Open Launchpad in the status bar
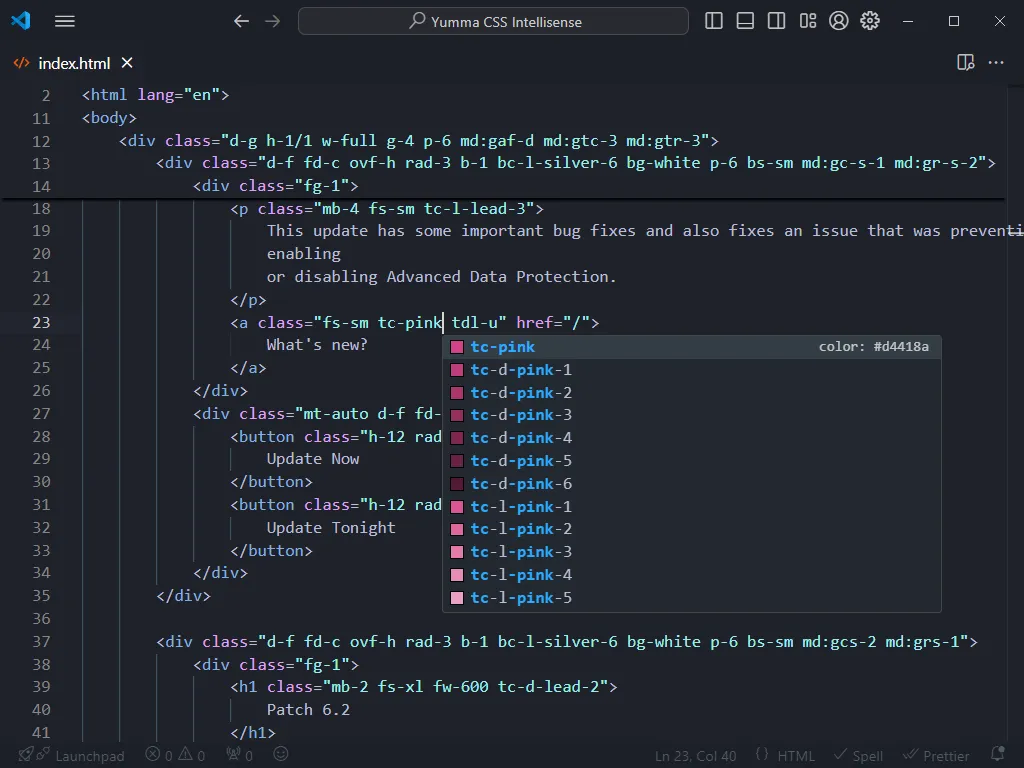 89,756
